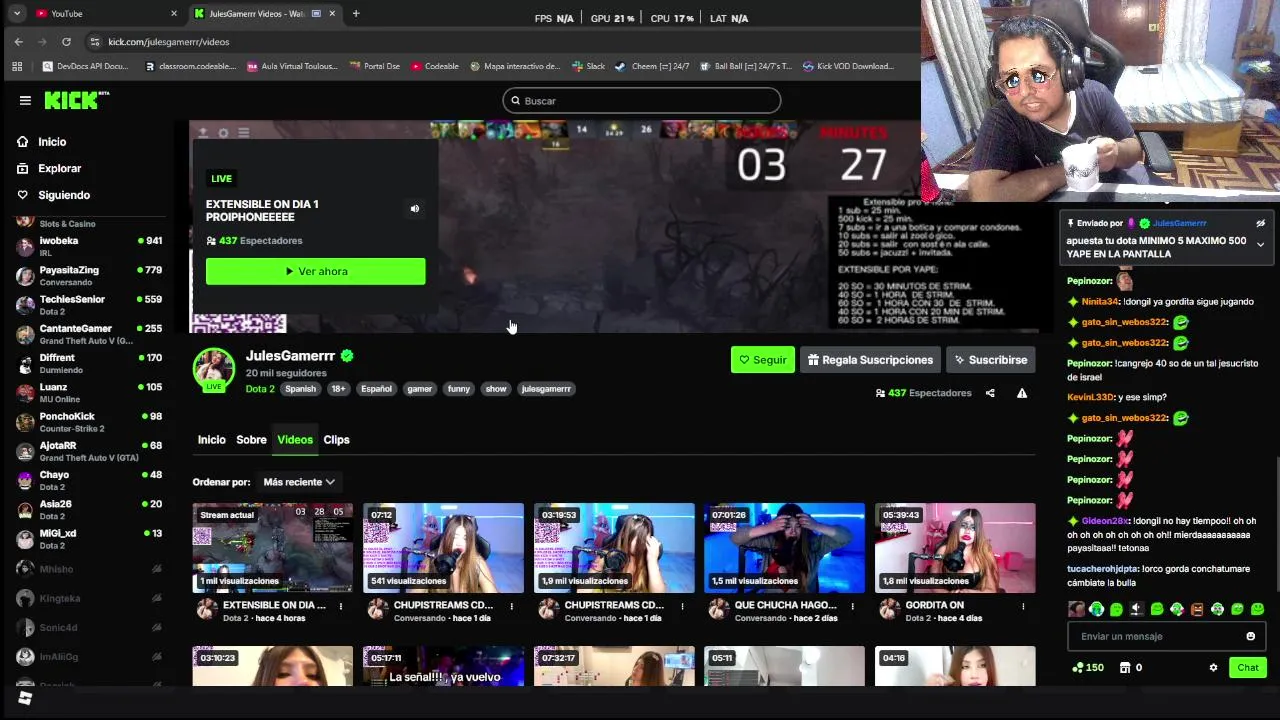The image size is (1280, 720).
Task: Open the Kick VOD Download bookmark
Action: [848, 66]
